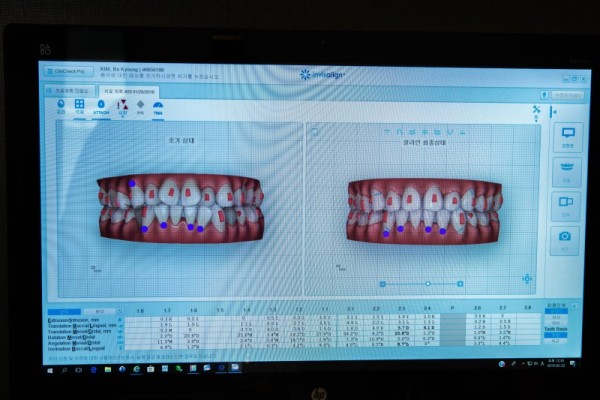Switch to the first treatment overview tab
The image size is (600, 400).
[70, 91]
